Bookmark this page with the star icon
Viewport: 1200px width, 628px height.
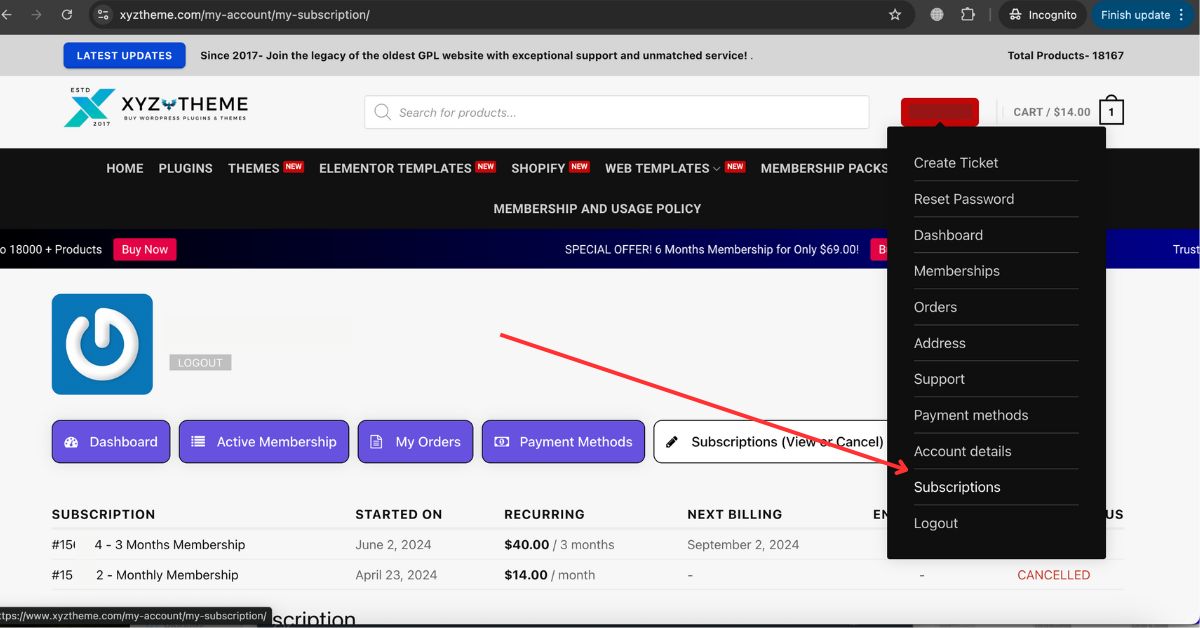895,15
